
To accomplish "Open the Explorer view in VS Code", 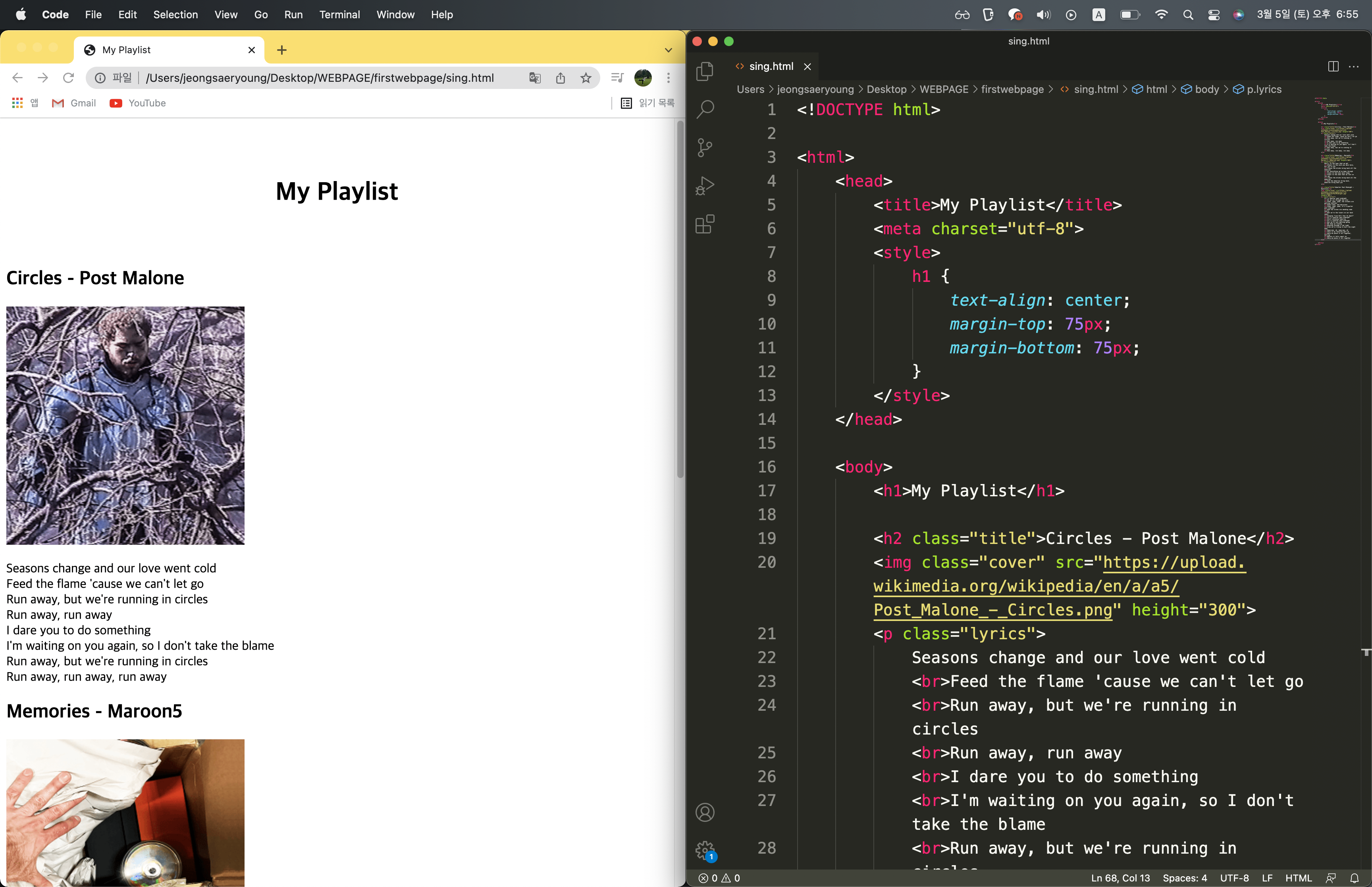I will (x=704, y=71).
